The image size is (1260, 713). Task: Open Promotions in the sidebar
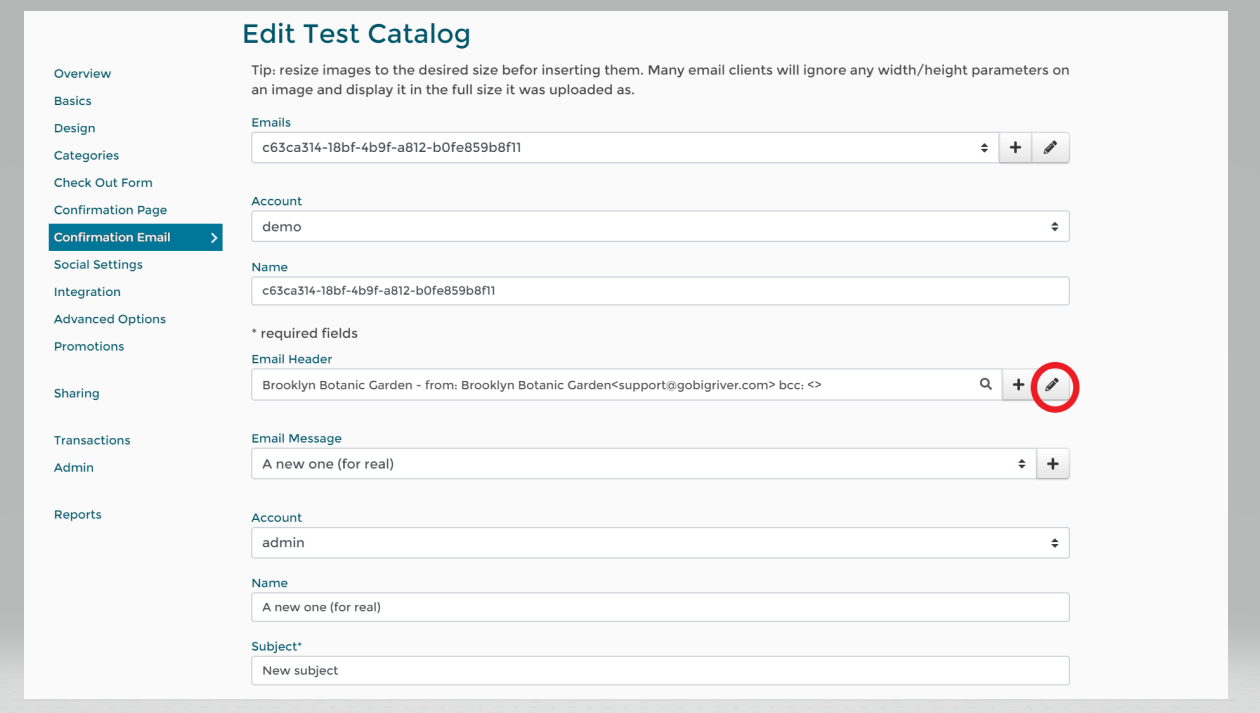coord(89,346)
